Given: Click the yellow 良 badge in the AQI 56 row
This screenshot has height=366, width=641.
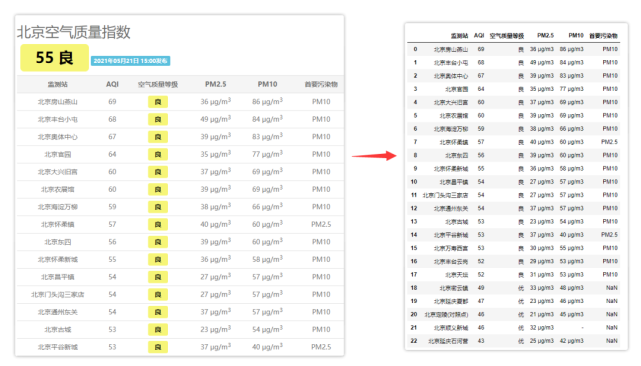Looking at the screenshot, I should click(x=158, y=242).
